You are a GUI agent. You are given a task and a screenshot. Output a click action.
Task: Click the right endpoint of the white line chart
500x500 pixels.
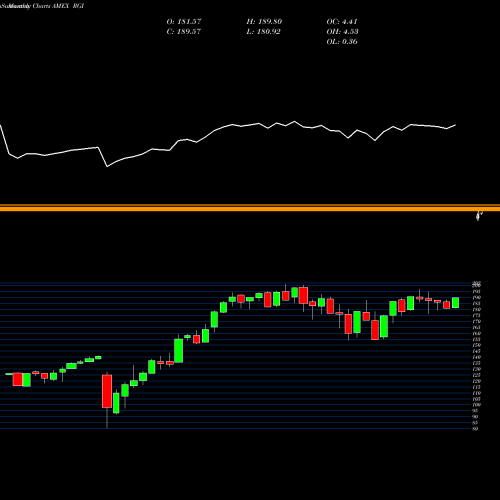pyautogui.click(x=455, y=125)
